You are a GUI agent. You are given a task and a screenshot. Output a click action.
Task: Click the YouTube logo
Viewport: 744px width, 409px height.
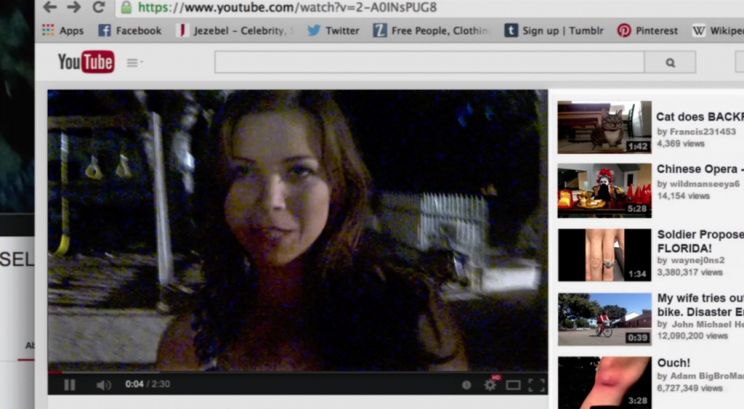pos(86,62)
